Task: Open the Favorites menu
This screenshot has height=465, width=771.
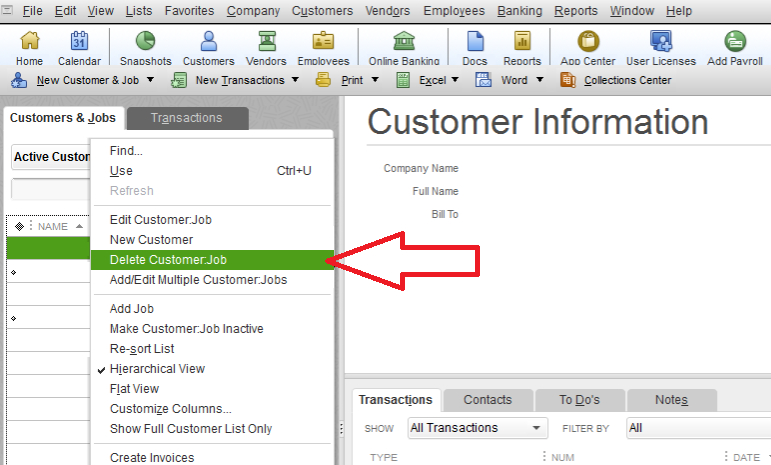Action: tap(189, 11)
